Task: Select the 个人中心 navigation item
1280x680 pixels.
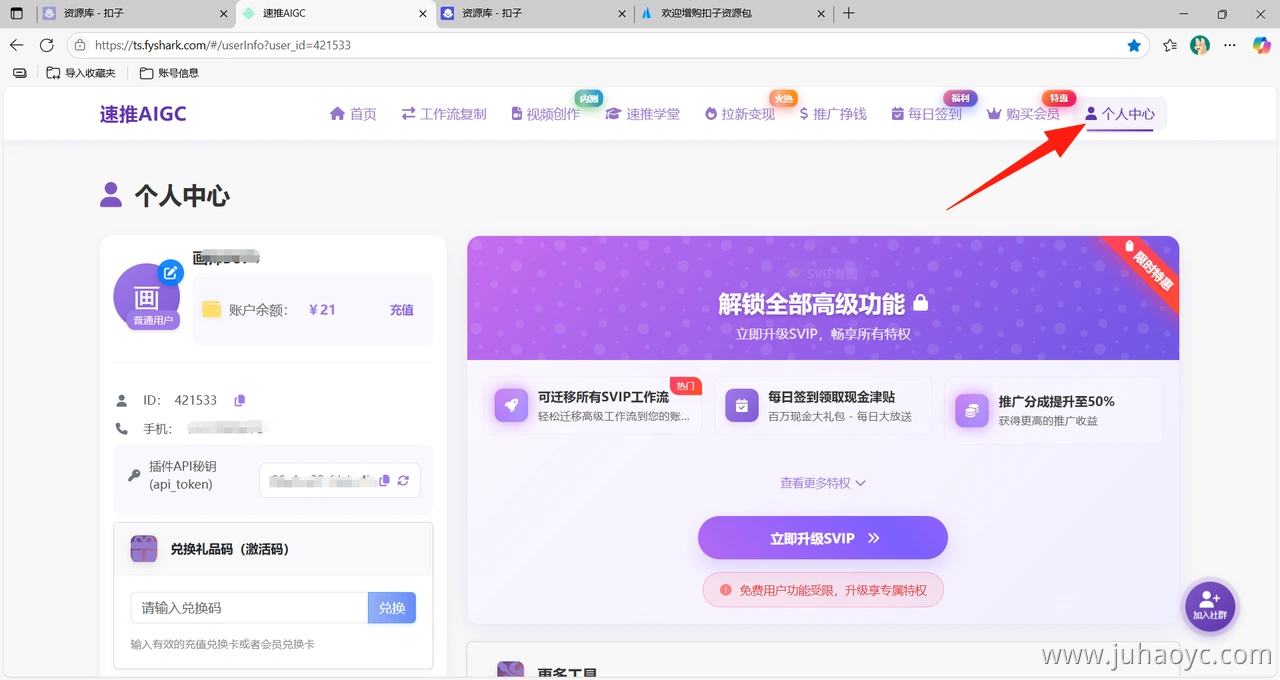Action: click(1120, 114)
